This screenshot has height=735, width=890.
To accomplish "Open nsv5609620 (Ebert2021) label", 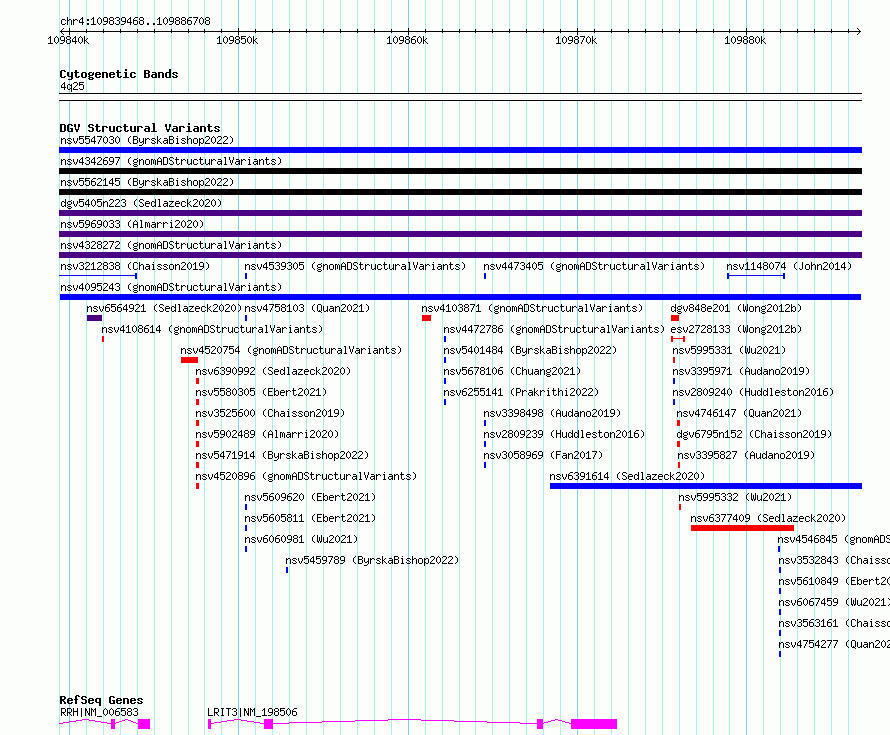I will pos(310,497).
